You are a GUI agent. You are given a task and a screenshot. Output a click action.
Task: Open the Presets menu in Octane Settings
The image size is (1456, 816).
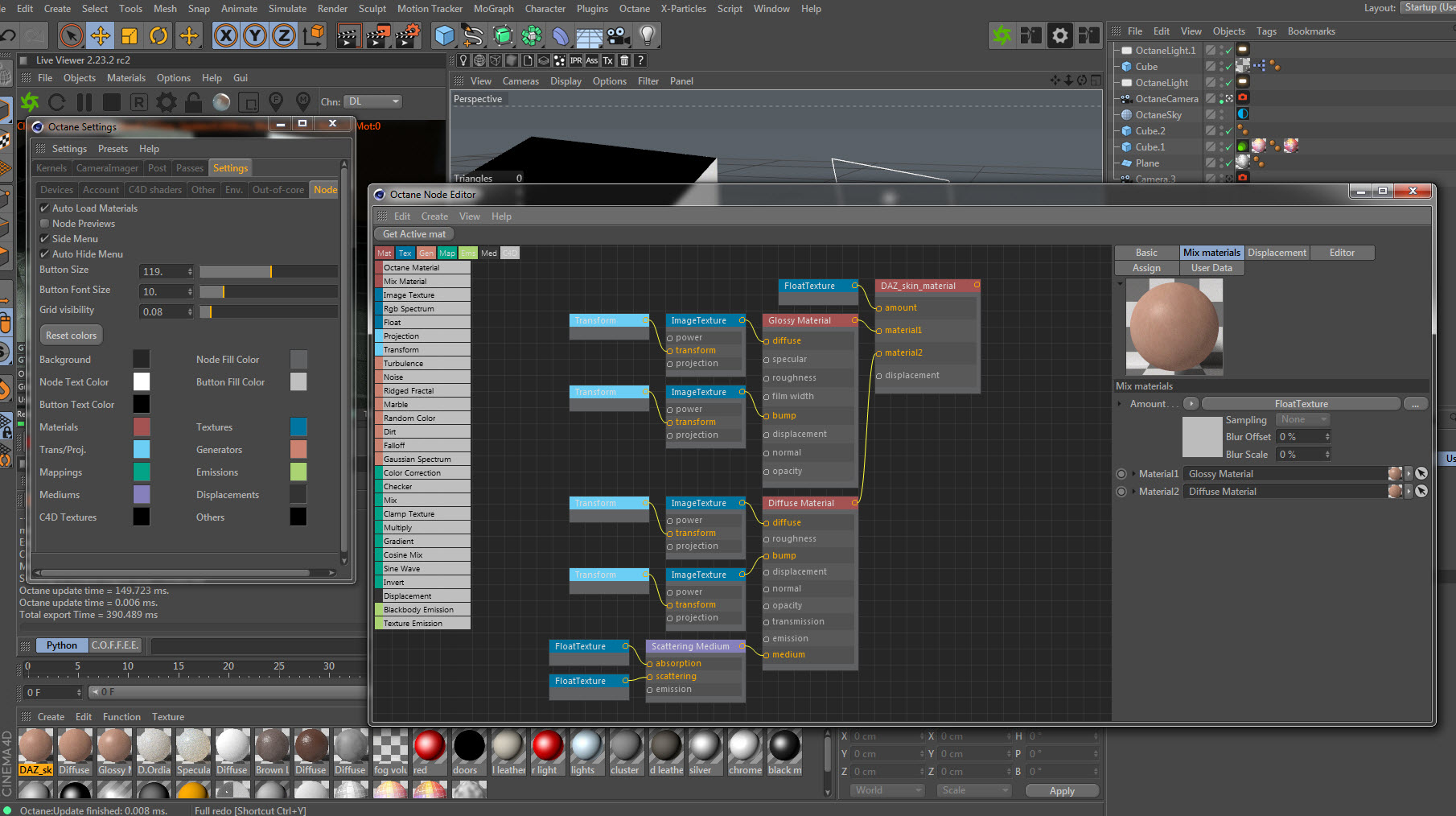[113, 149]
